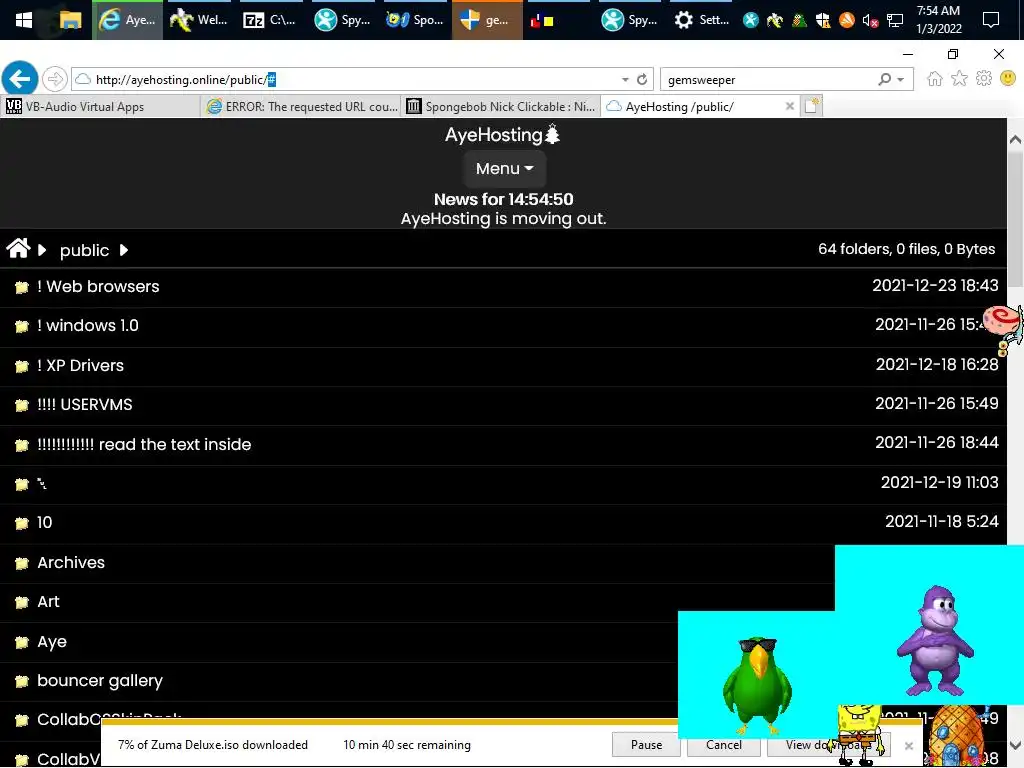Click folder icon beside ! Web browsers
The width and height of the screenshot is (1024, 768).
(x=22, y=287)
